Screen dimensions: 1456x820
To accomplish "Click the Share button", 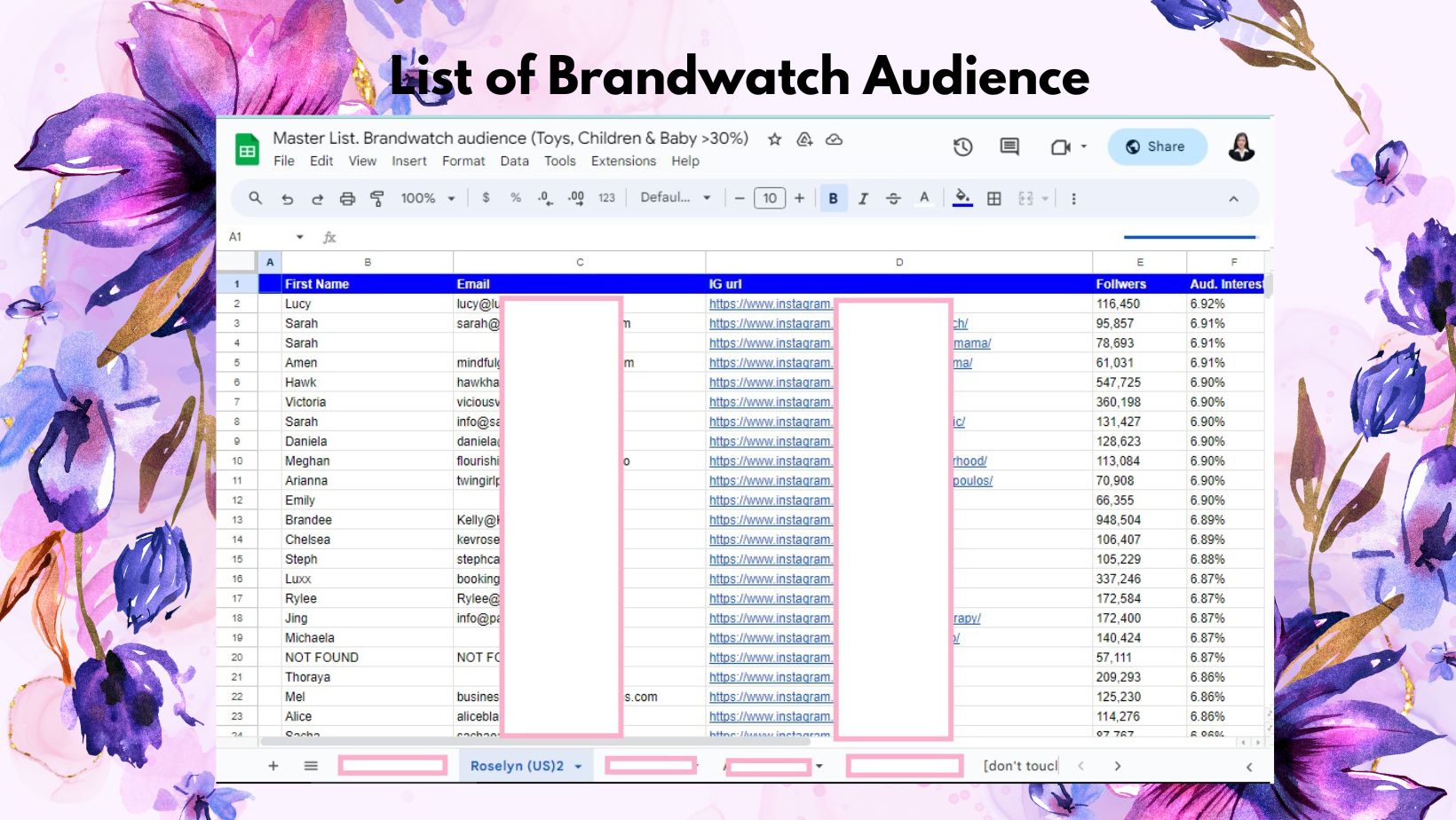I will pyautogui.click(x=1157, y=147).
